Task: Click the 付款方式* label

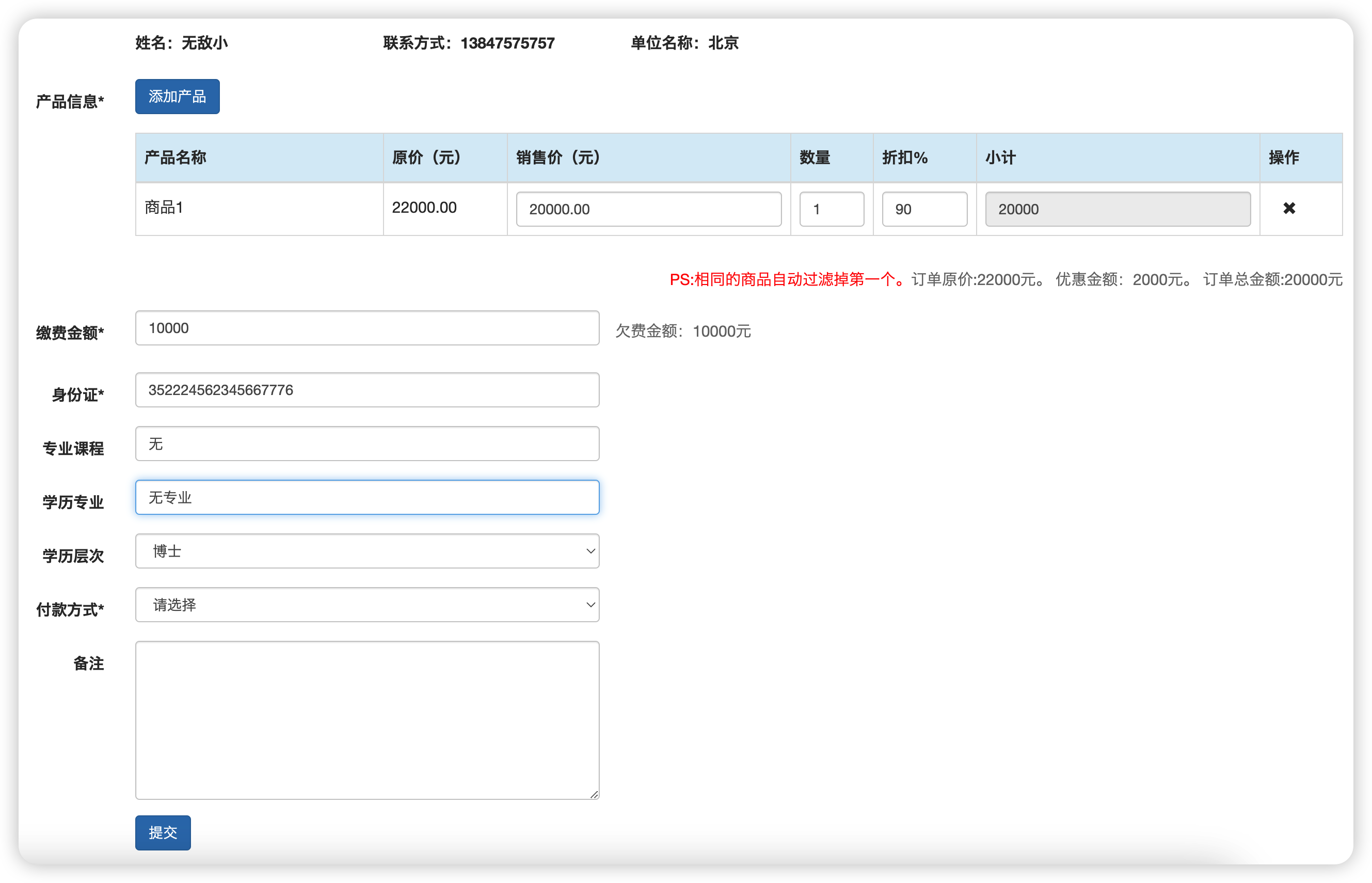Action: pos(70,609)
